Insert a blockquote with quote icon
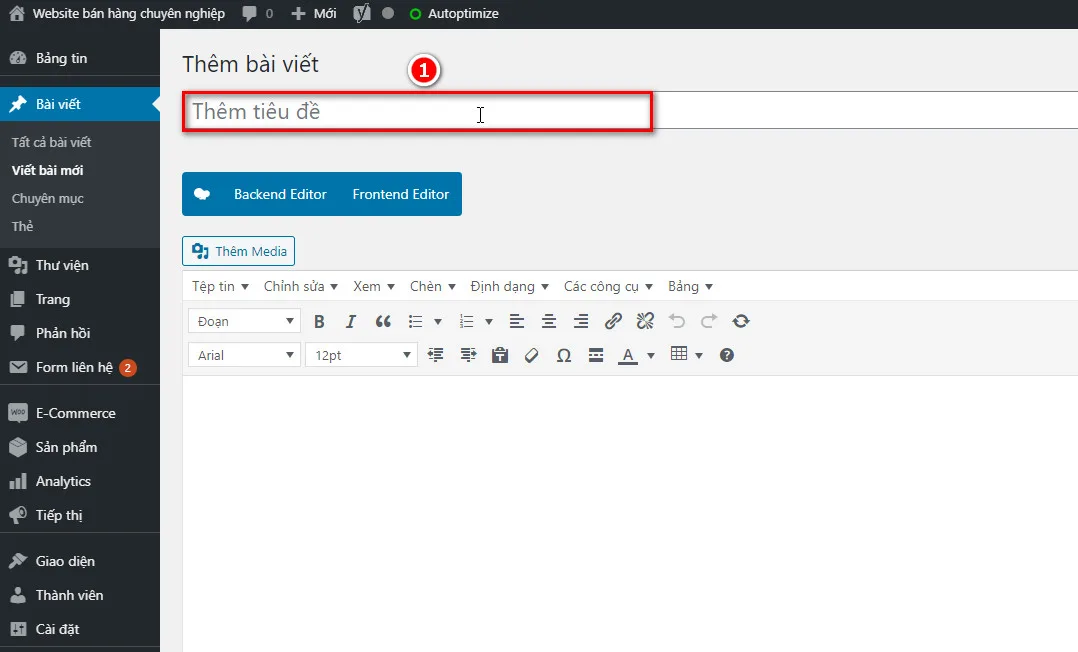This screenshot has width=1078, height=652. [383, 321]
